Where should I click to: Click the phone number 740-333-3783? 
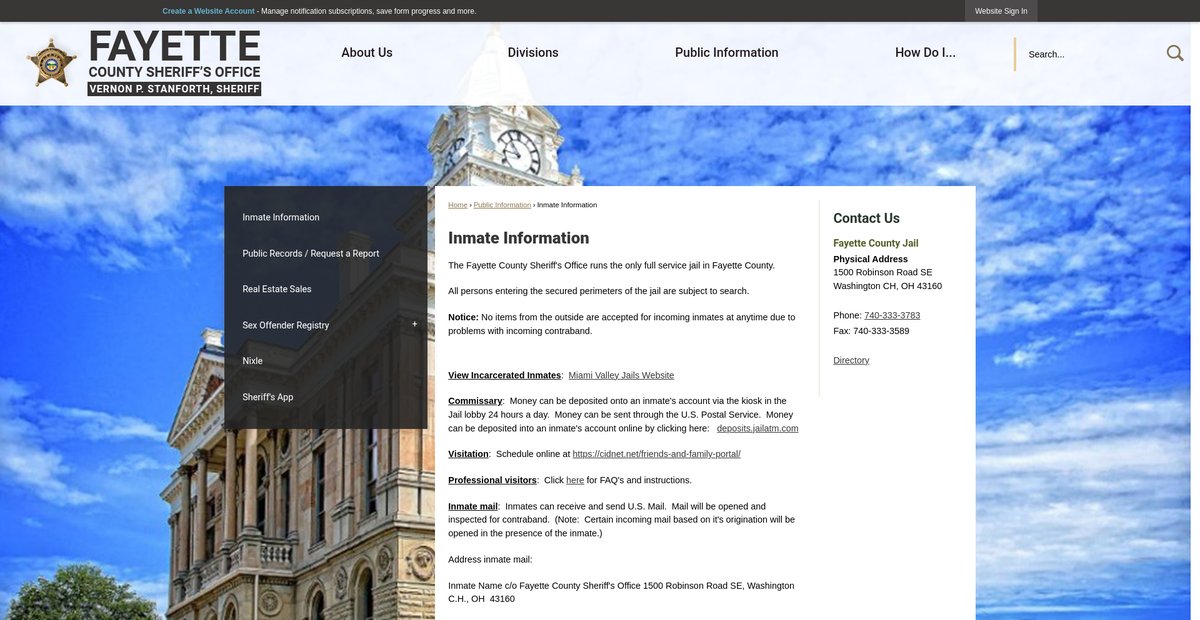tap(892, 315)
